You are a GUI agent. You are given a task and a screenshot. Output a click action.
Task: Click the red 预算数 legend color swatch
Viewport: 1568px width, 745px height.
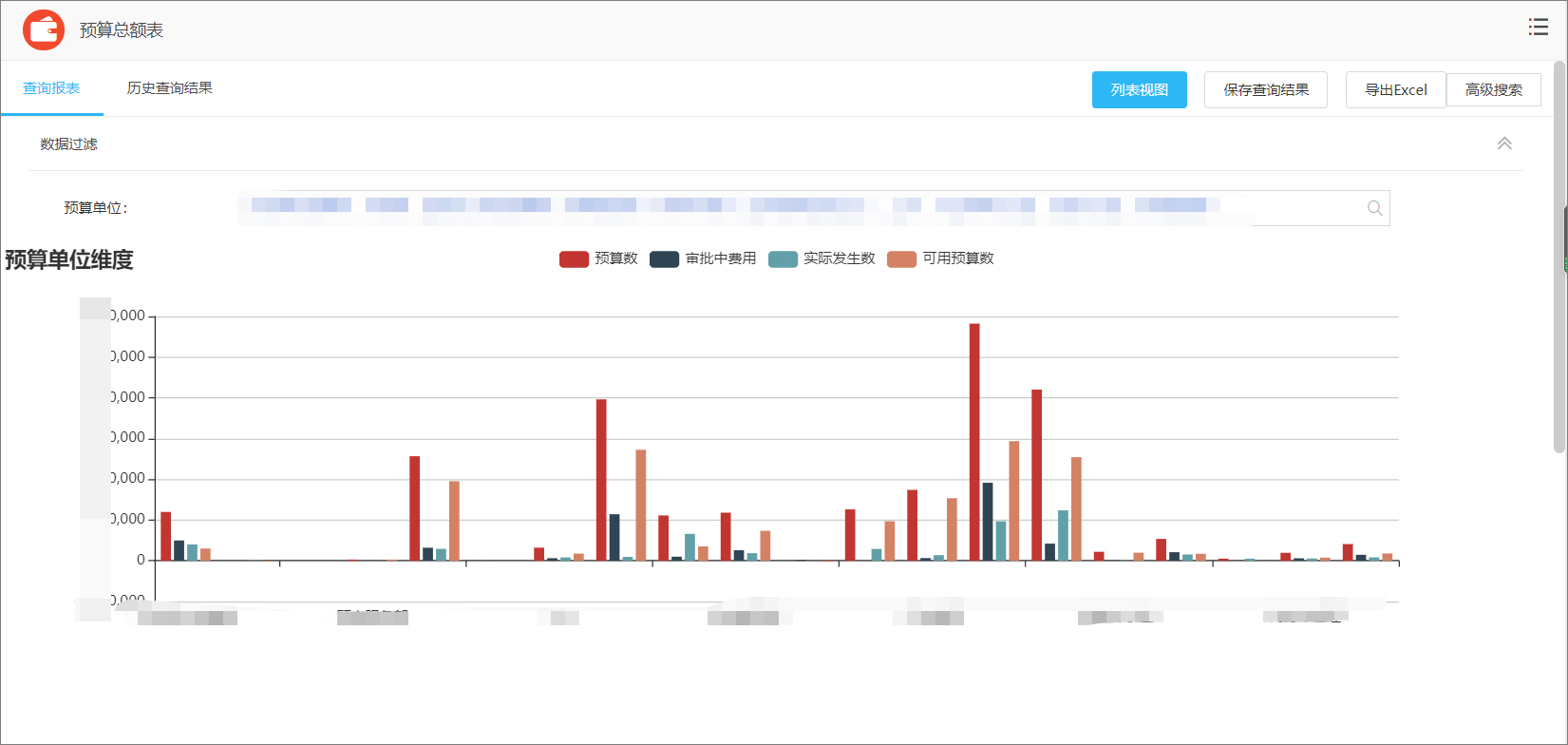pos(574,259)
